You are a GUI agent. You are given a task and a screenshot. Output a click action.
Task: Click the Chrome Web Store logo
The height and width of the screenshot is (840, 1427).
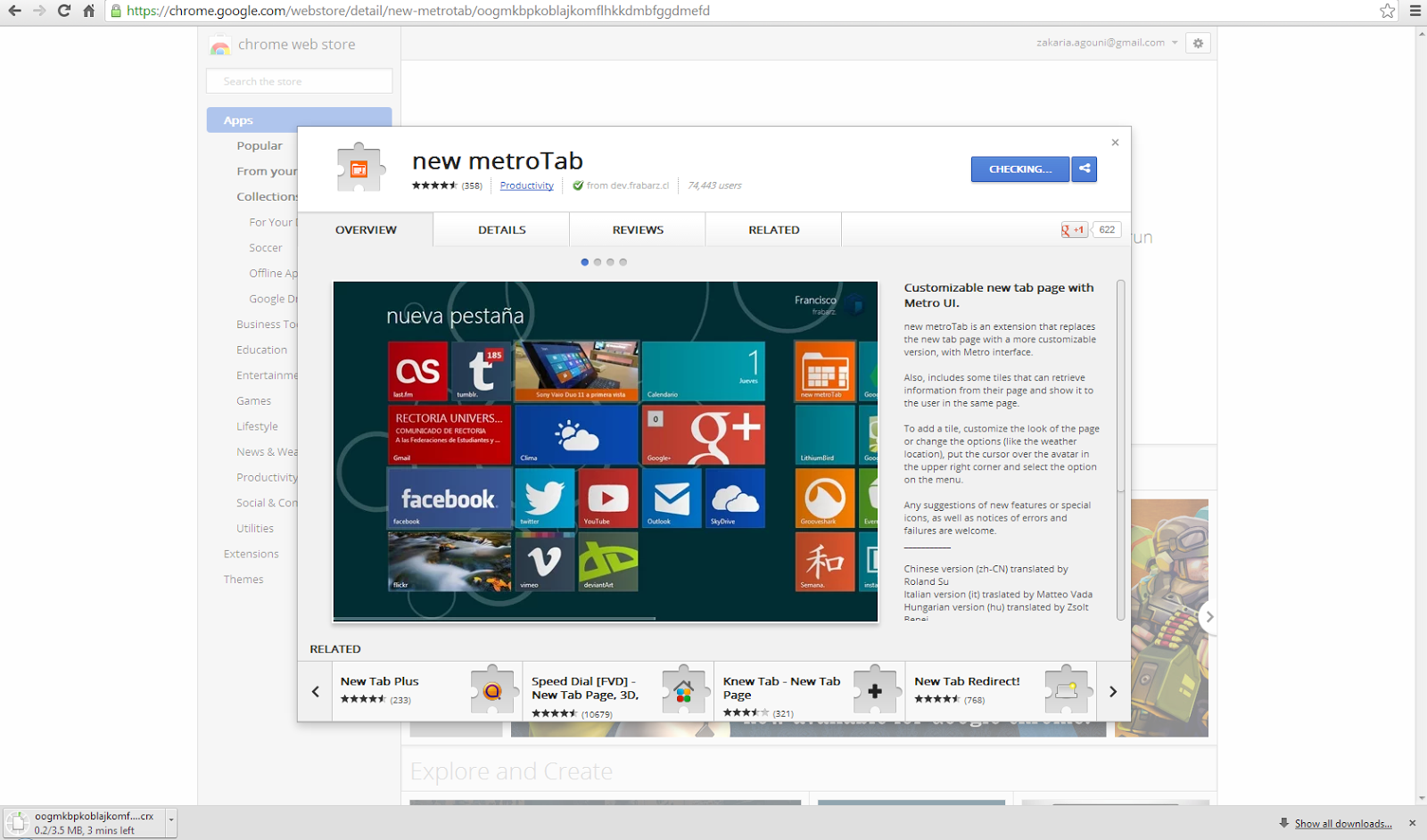tap(220, 45)
